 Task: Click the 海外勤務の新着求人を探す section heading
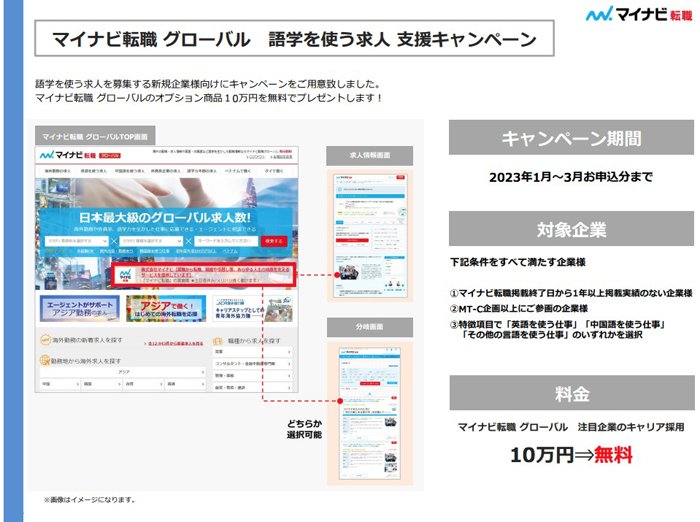(88, 340)
